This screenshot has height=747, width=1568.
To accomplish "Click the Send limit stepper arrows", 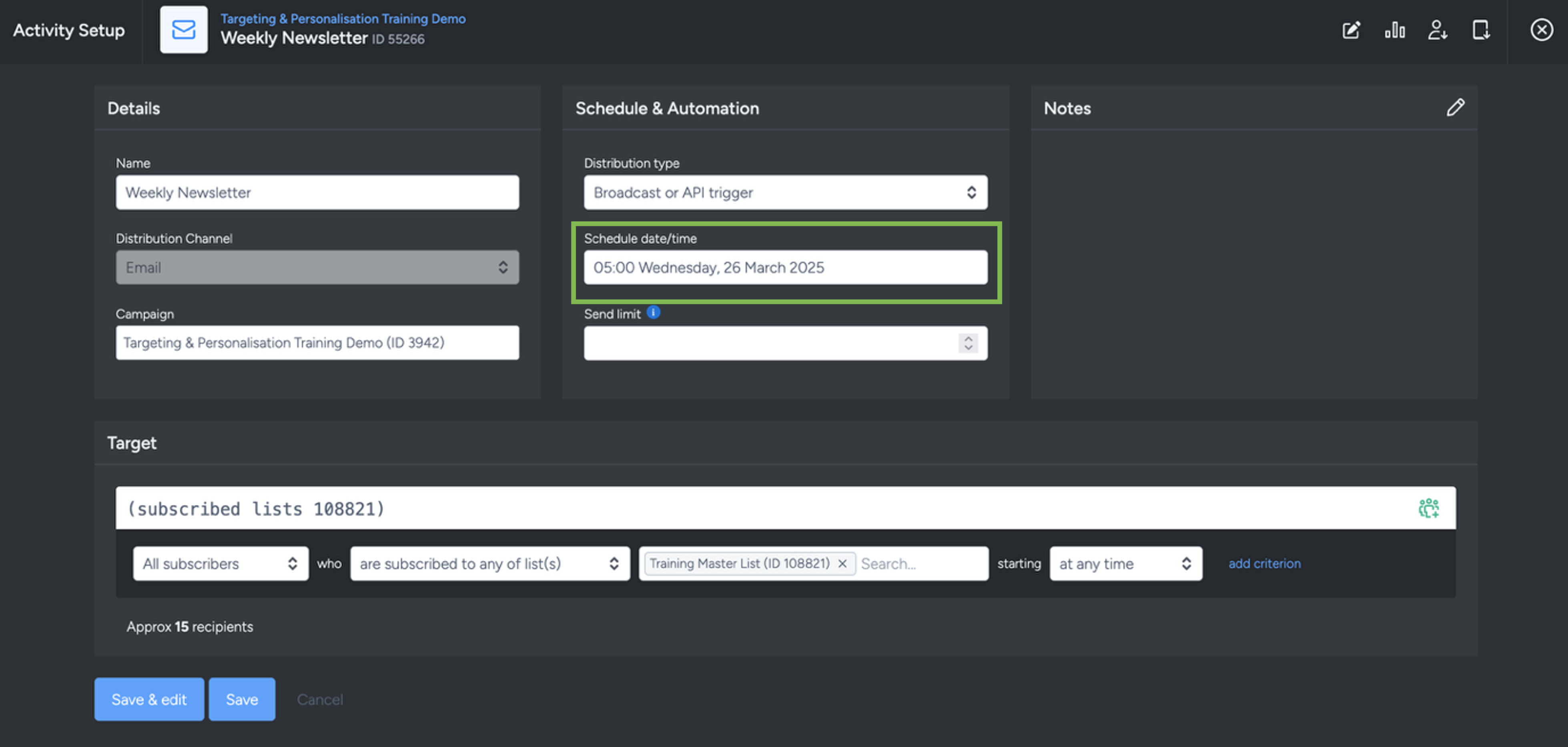I will (x=968, y=343).
